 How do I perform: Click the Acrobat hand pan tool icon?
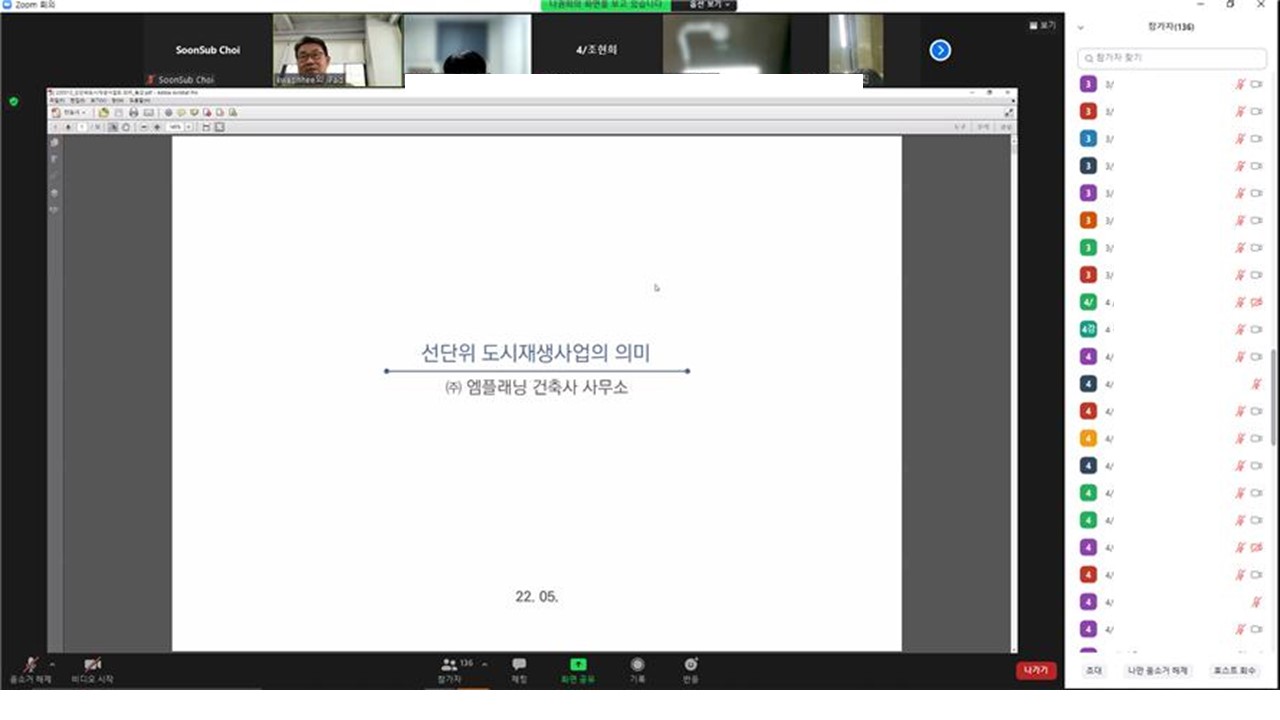click(126, 127)
